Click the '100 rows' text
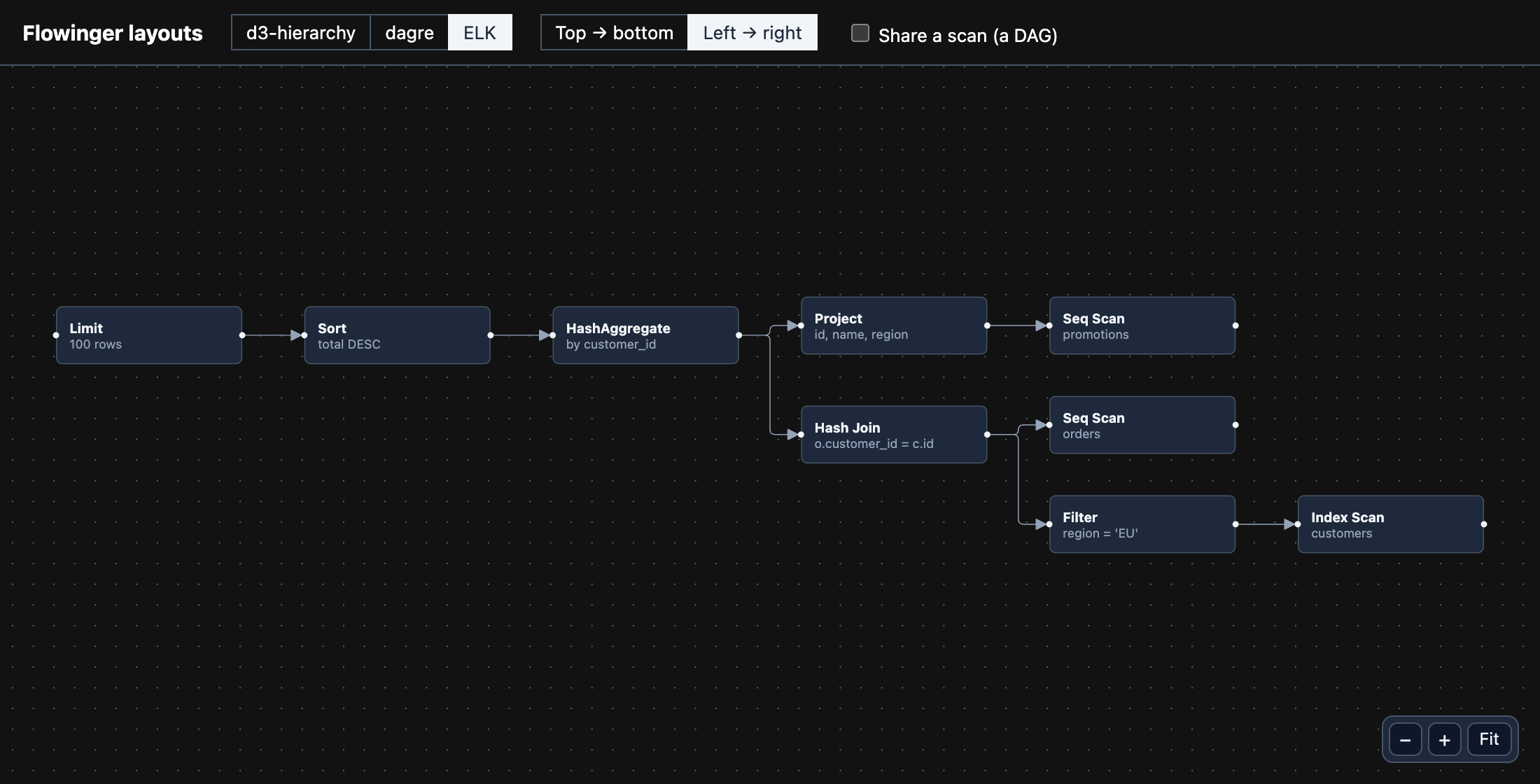The width and height of the screenshot is (1540, 784). pyautogui.click(x=96, y=344)
